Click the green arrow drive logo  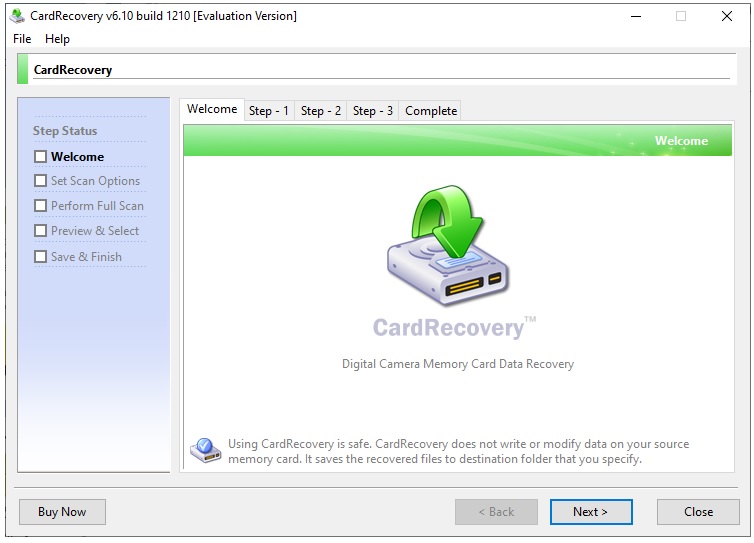pos(448,245)
